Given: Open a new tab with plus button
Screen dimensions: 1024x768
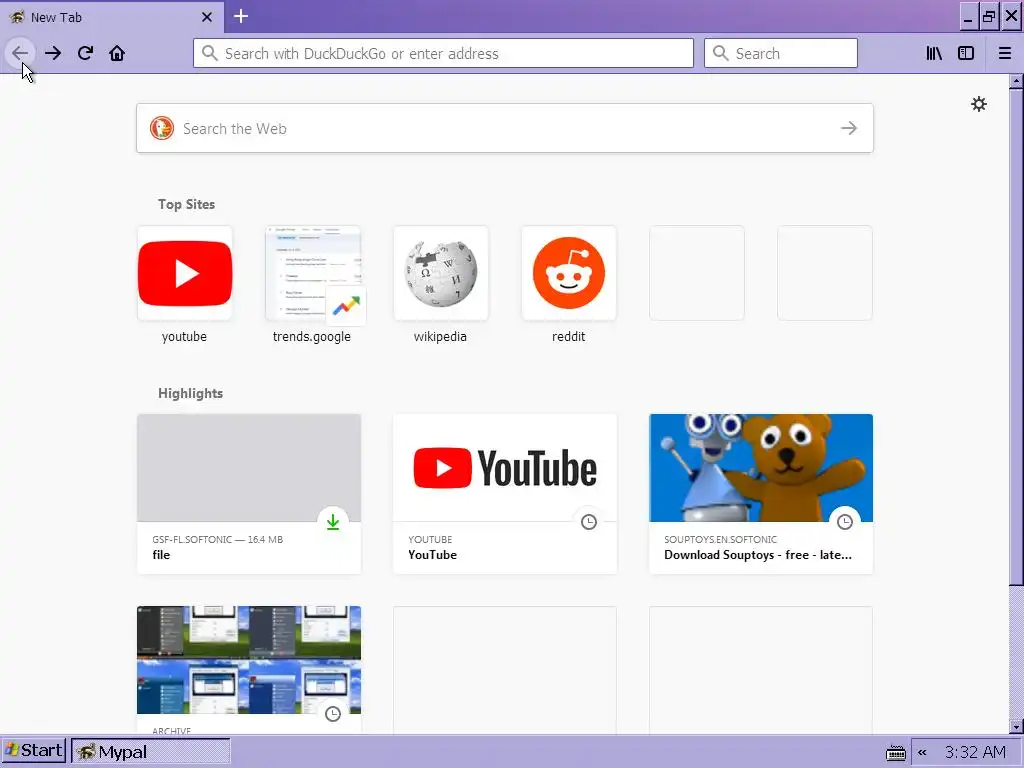Looking at the screenshot, I should point(241,16).
